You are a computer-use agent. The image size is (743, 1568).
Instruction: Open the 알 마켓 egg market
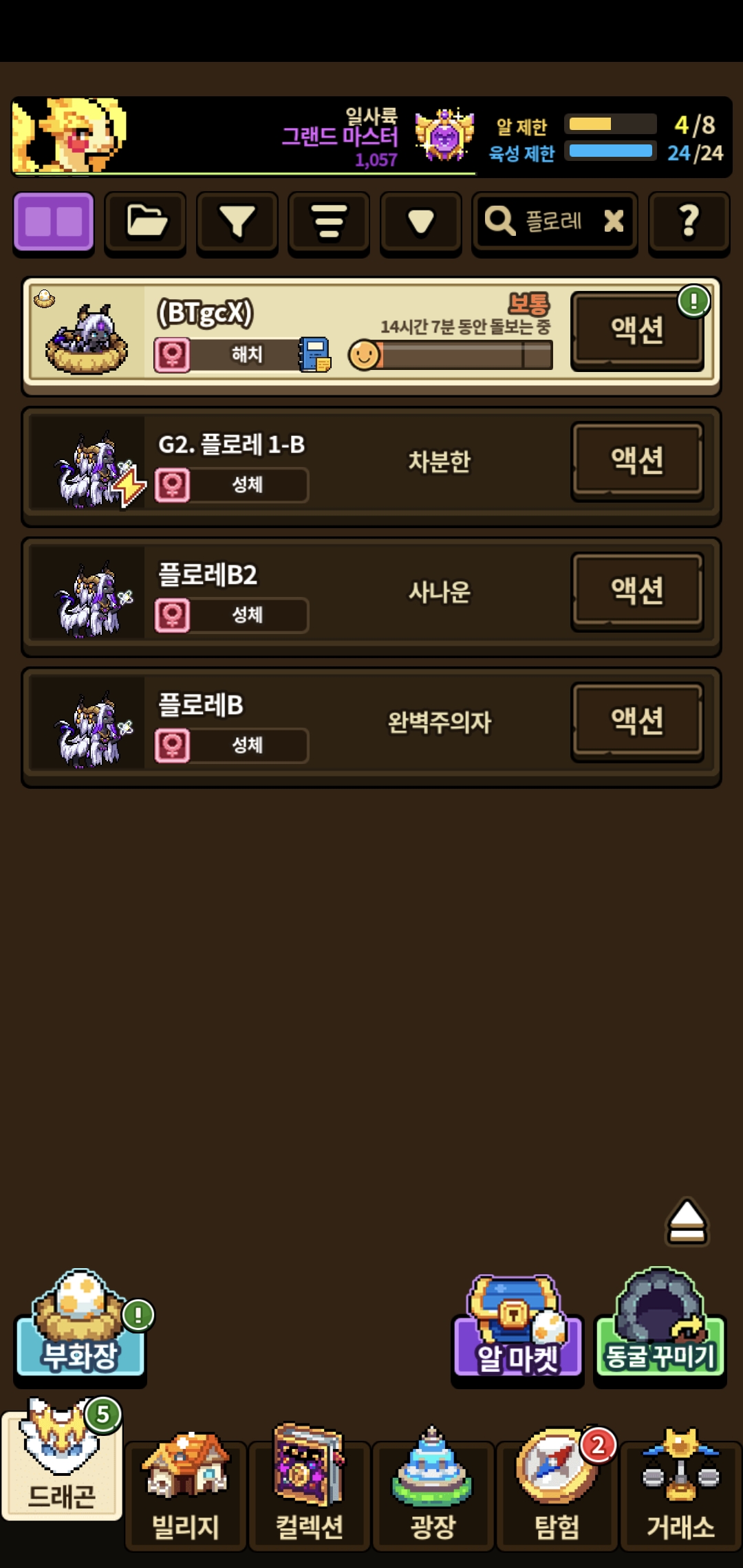(517, 1327)
